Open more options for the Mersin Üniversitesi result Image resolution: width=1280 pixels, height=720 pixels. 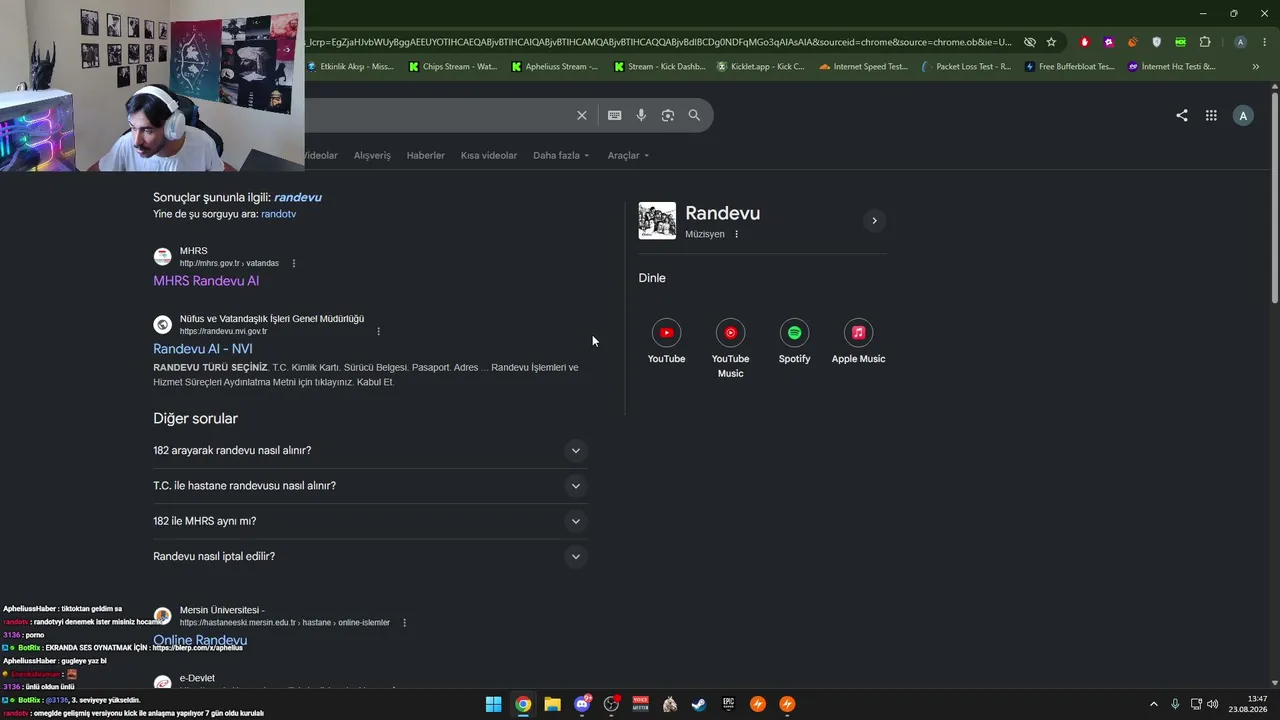coord(404,623)
